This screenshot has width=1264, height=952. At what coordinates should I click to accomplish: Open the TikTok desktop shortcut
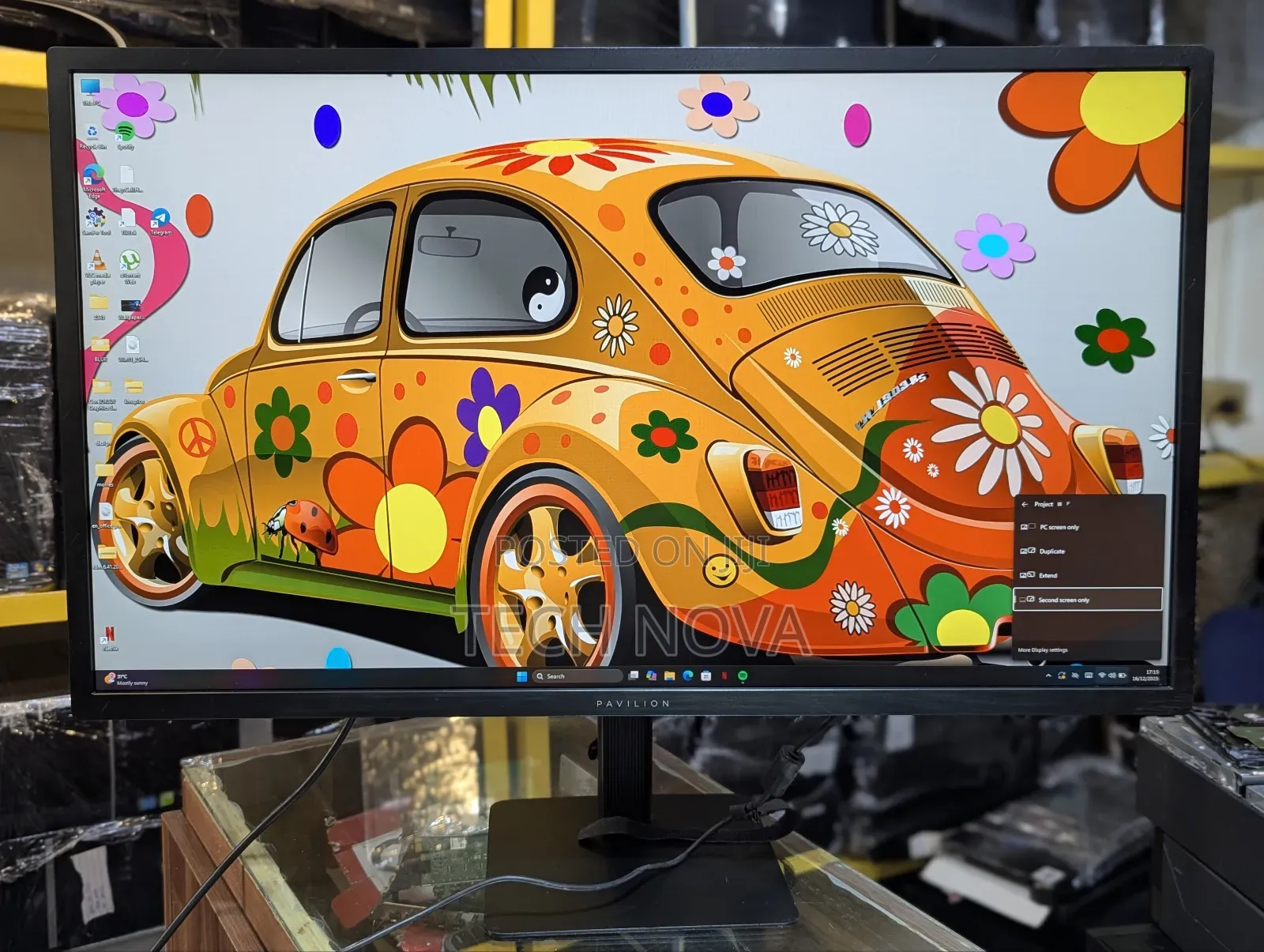click(128, 222)
